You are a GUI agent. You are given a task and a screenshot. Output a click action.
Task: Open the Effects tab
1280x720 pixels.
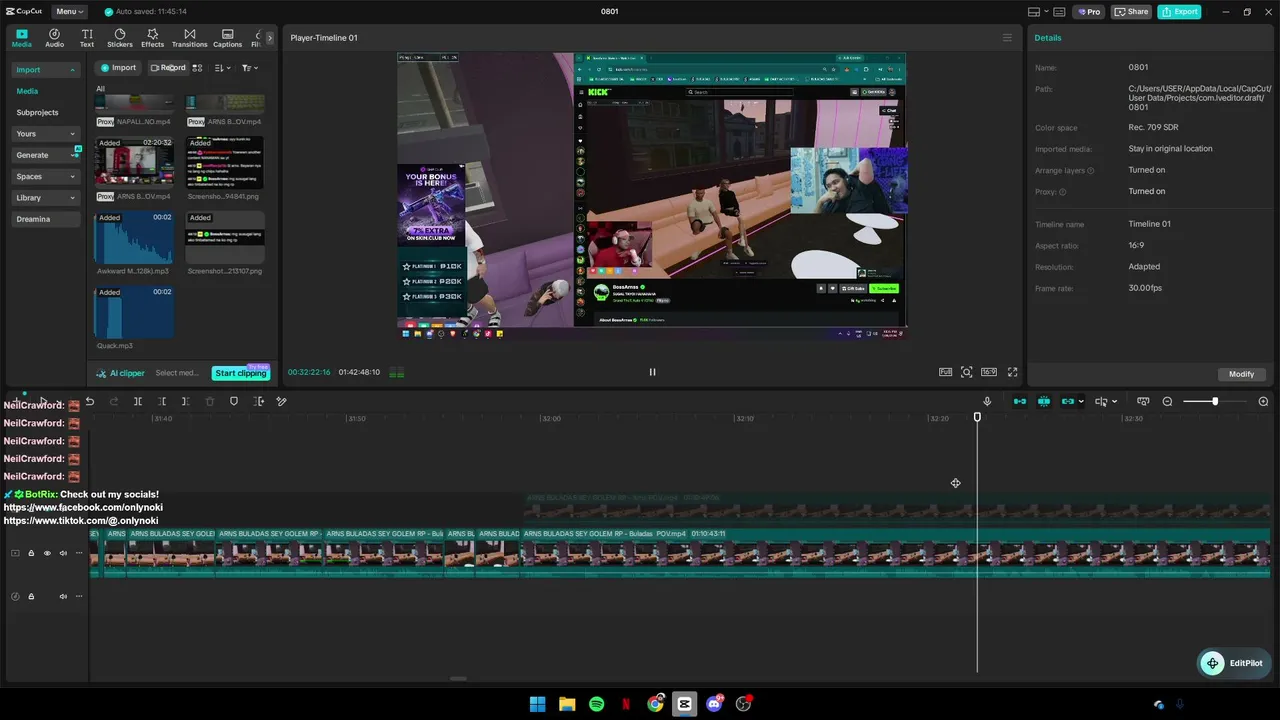tap(152, 38)
